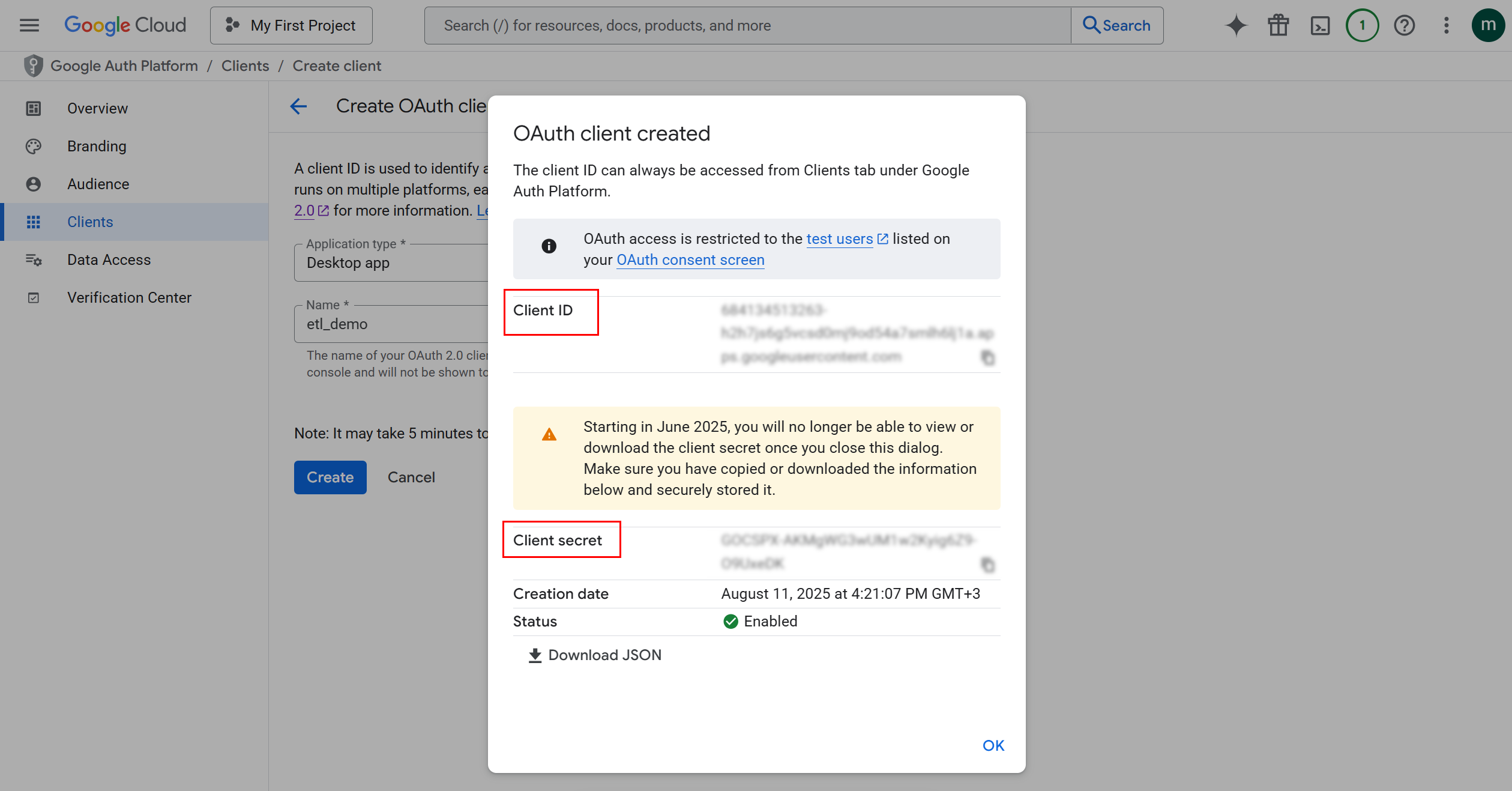Copy the Client ID using the copy icon
1512x791 pixels.
987,357
